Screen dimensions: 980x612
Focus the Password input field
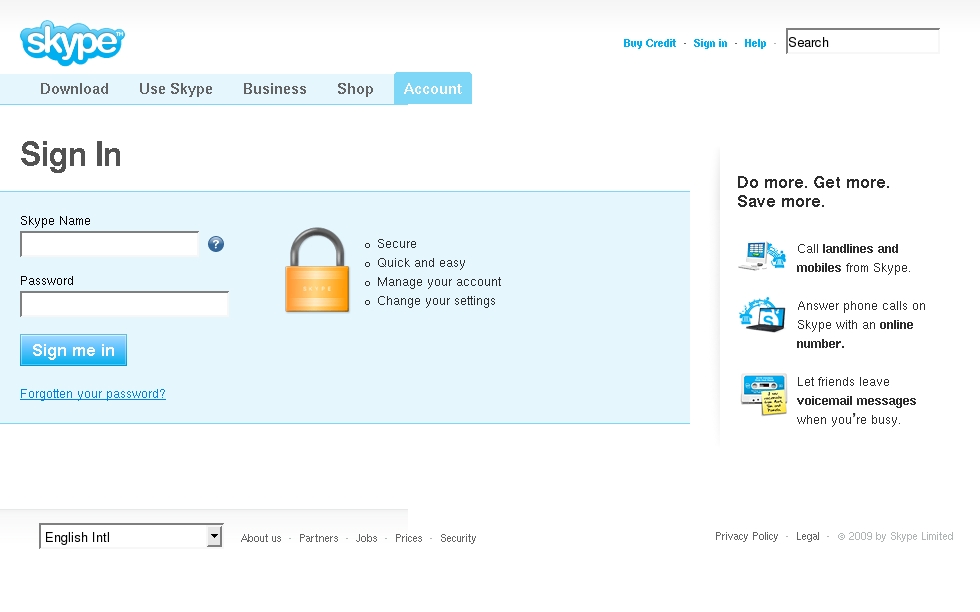coord(124,304)
